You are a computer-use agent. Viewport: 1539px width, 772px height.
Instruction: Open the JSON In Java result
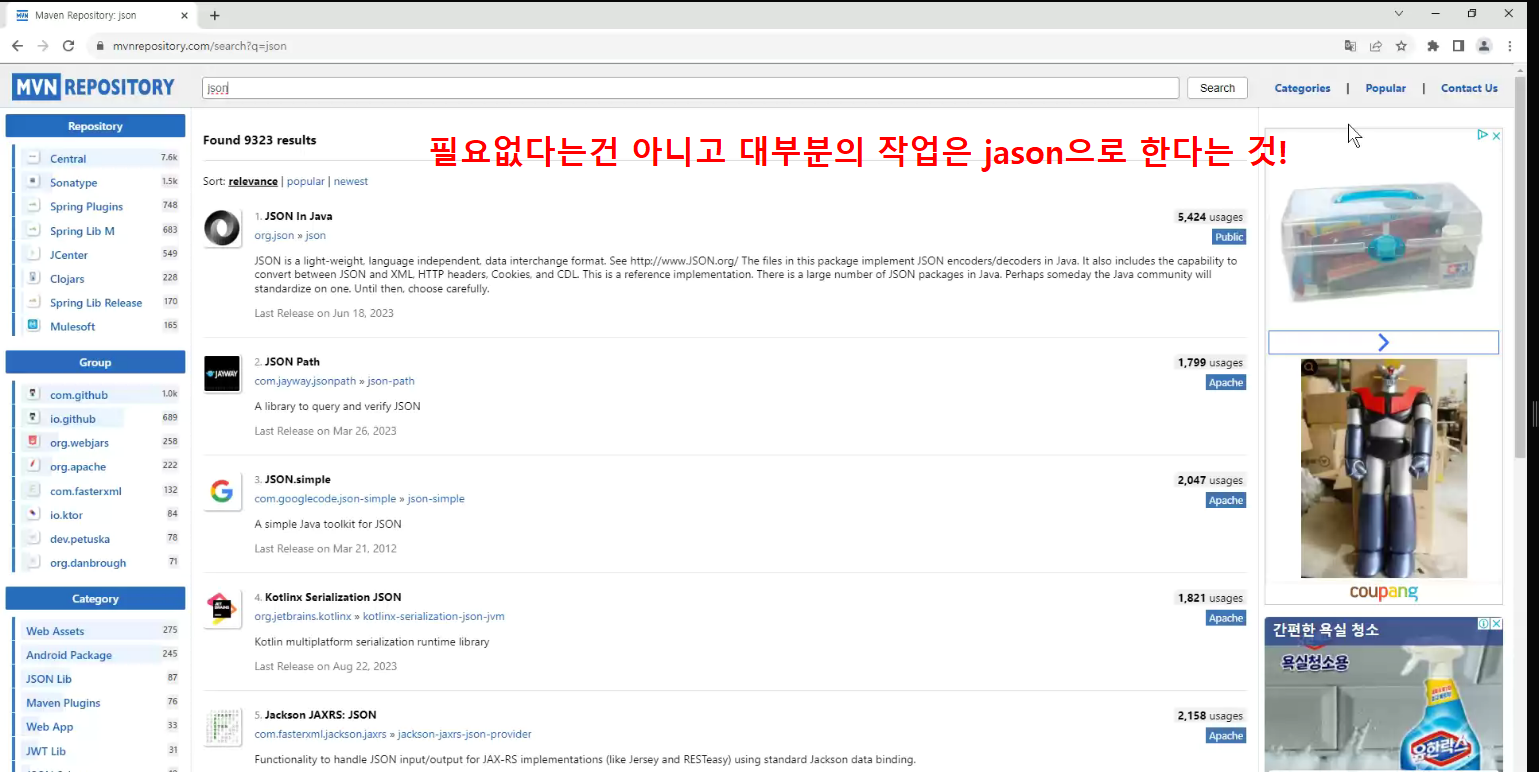tap(298, 216)
